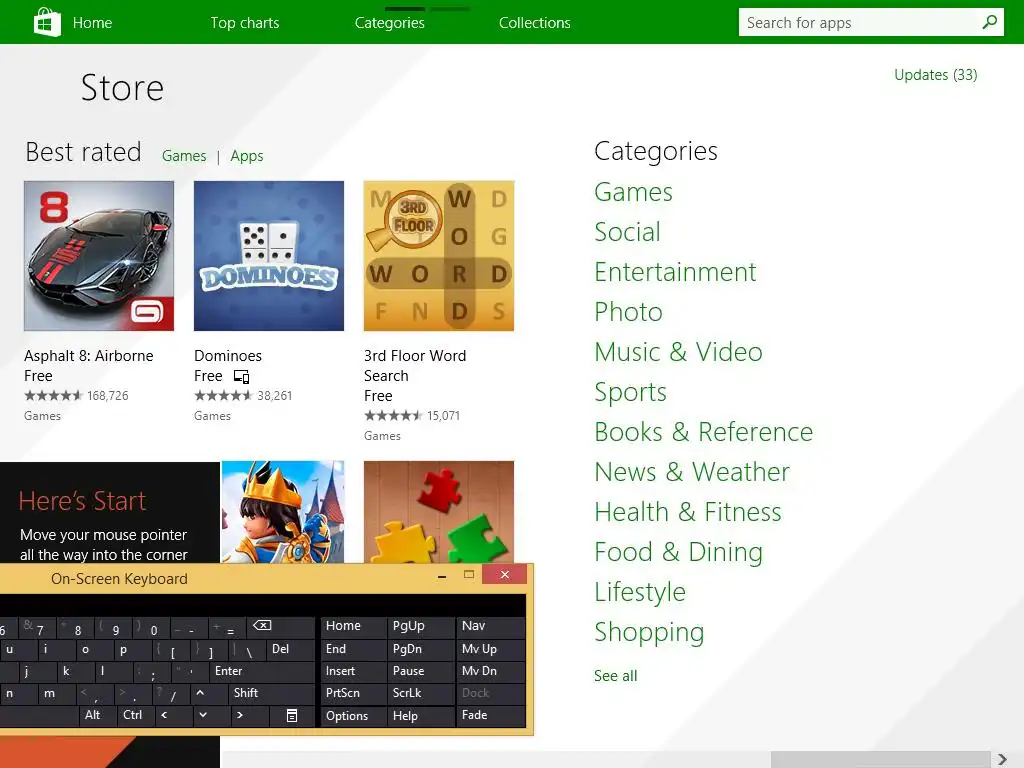Open the Sports category
This screenshot has height=768, width=1024.
tap(630, 392)
